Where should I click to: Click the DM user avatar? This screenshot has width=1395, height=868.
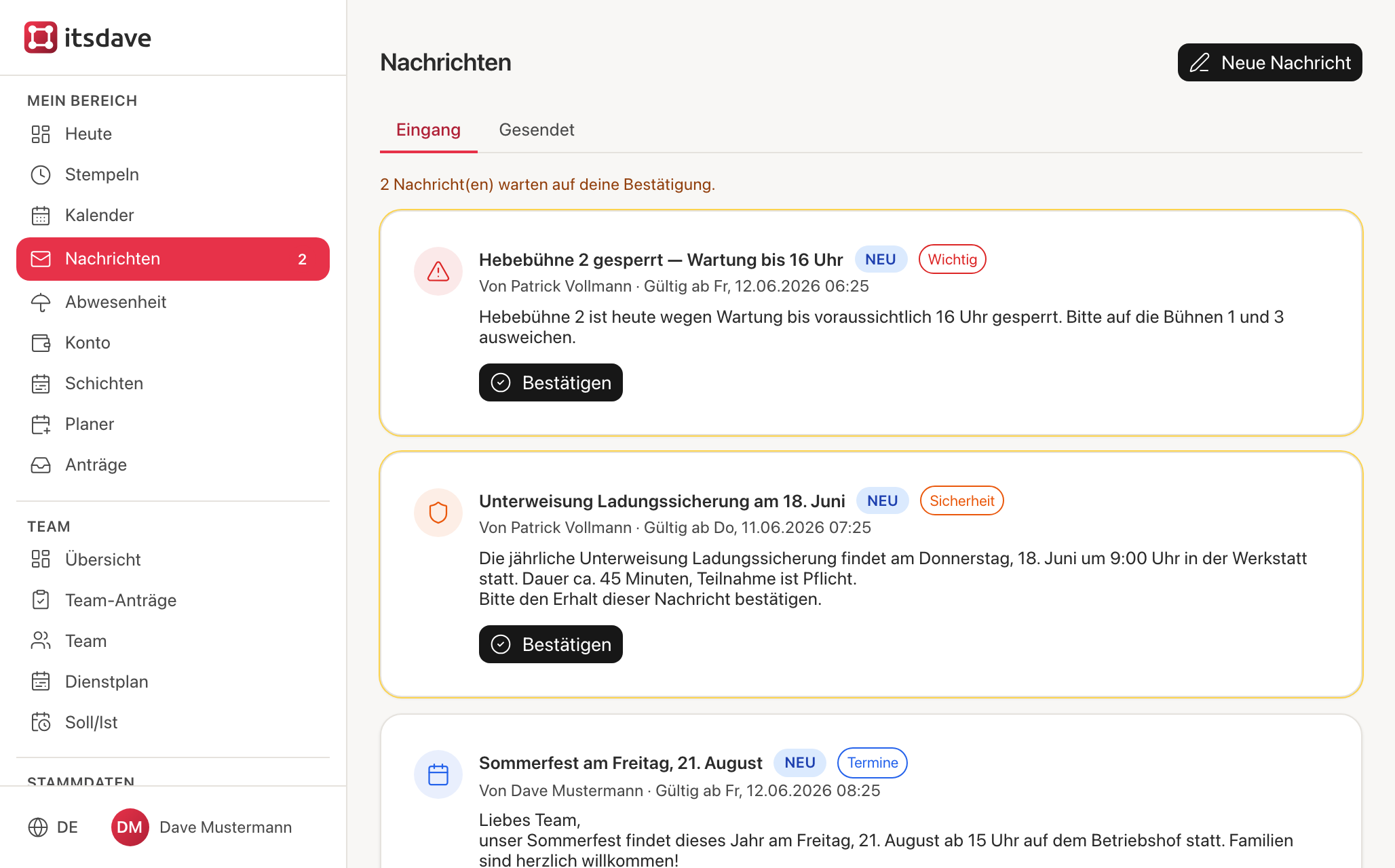(x=130, y=827)
